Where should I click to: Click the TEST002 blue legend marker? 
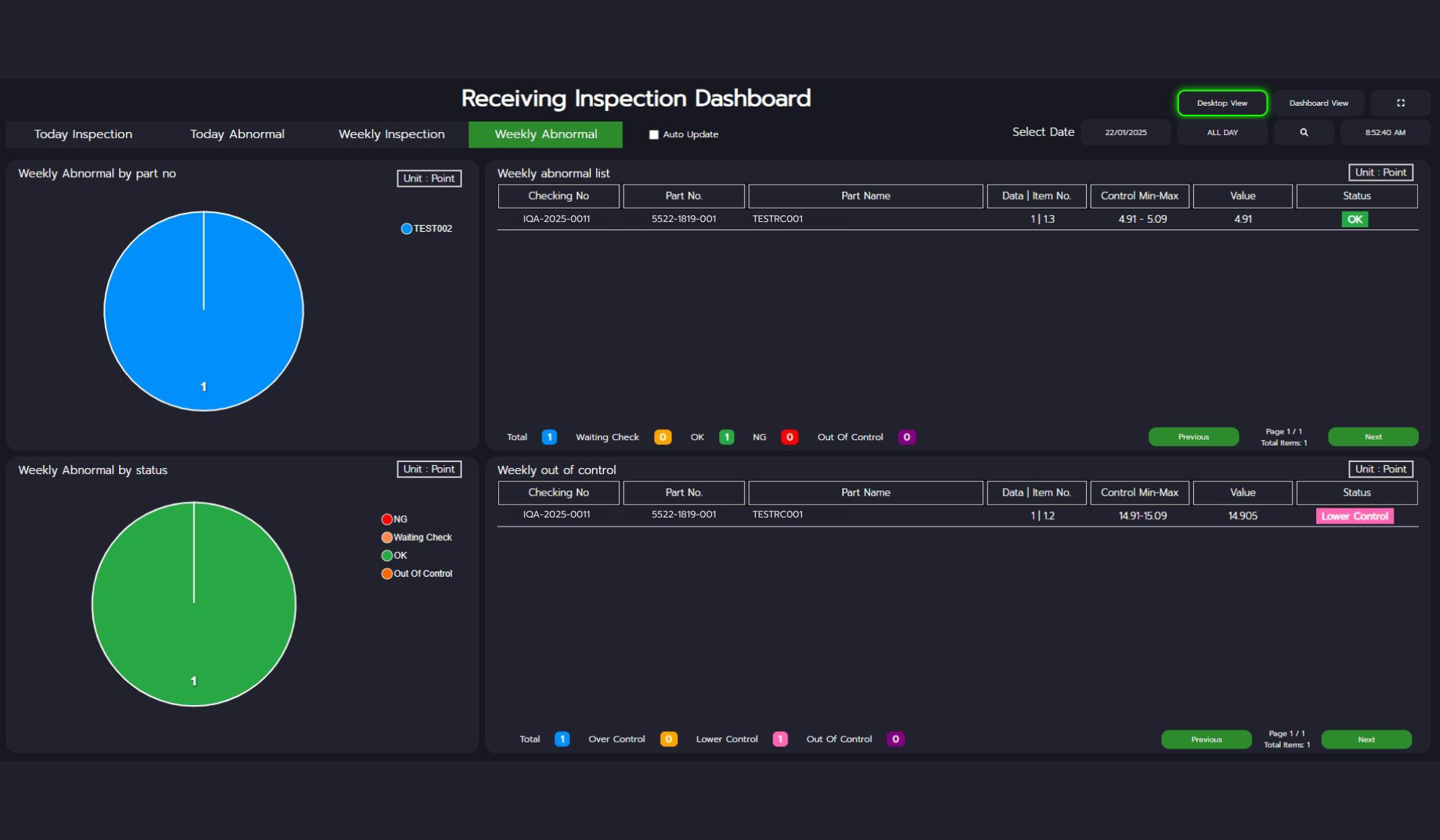[x=406, y=229]
